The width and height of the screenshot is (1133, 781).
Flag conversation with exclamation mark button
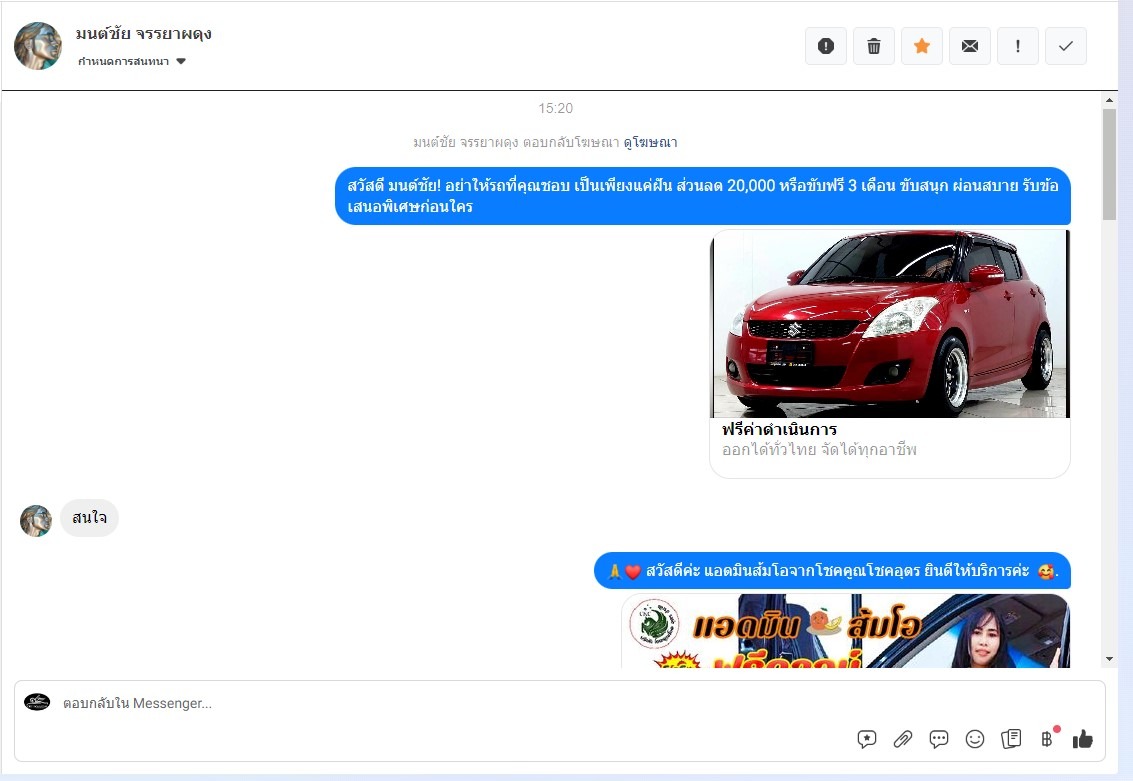1018,46
